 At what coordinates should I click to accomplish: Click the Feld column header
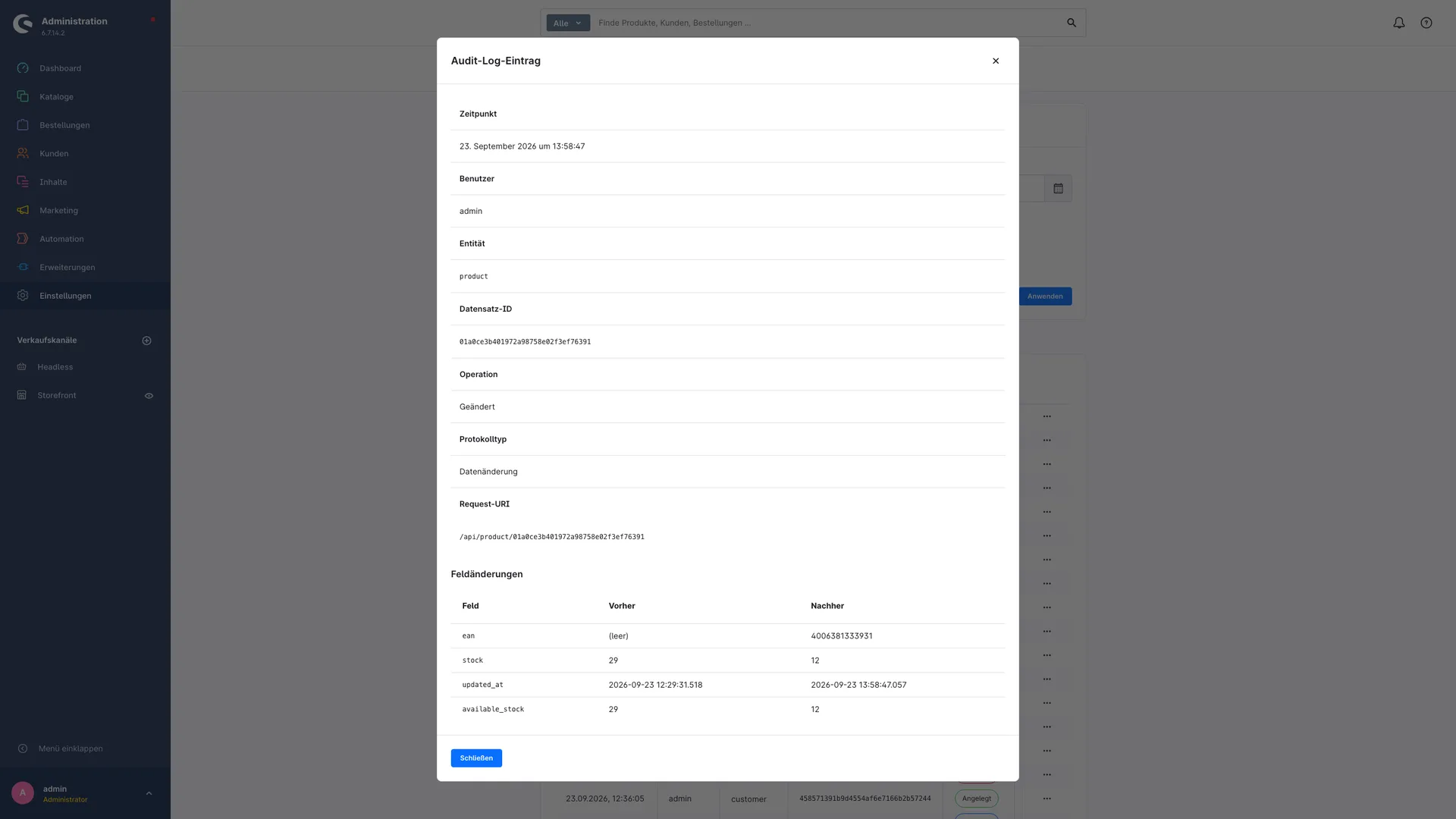tap(470, 606)
